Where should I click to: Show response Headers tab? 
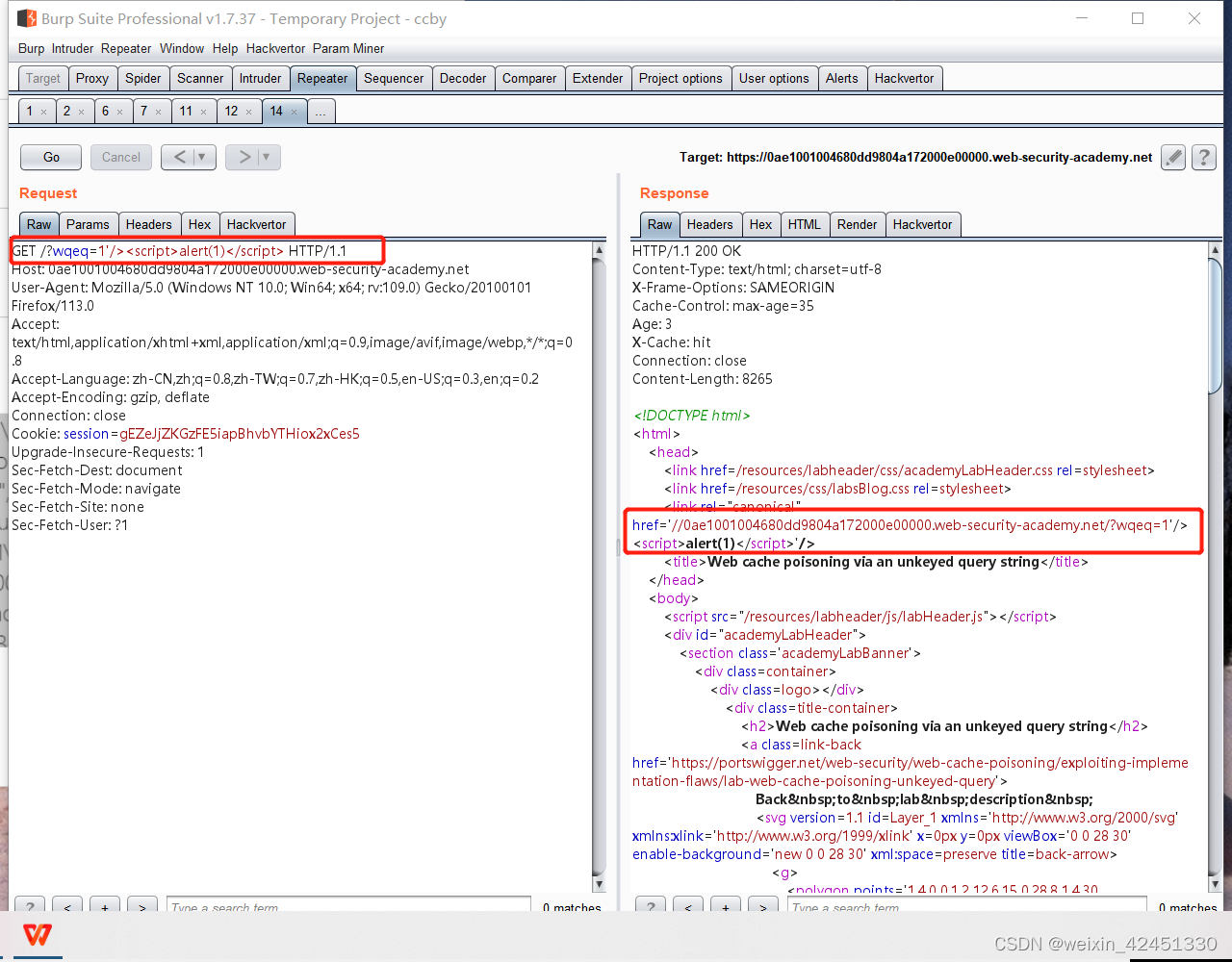click(x=710, y=224)
